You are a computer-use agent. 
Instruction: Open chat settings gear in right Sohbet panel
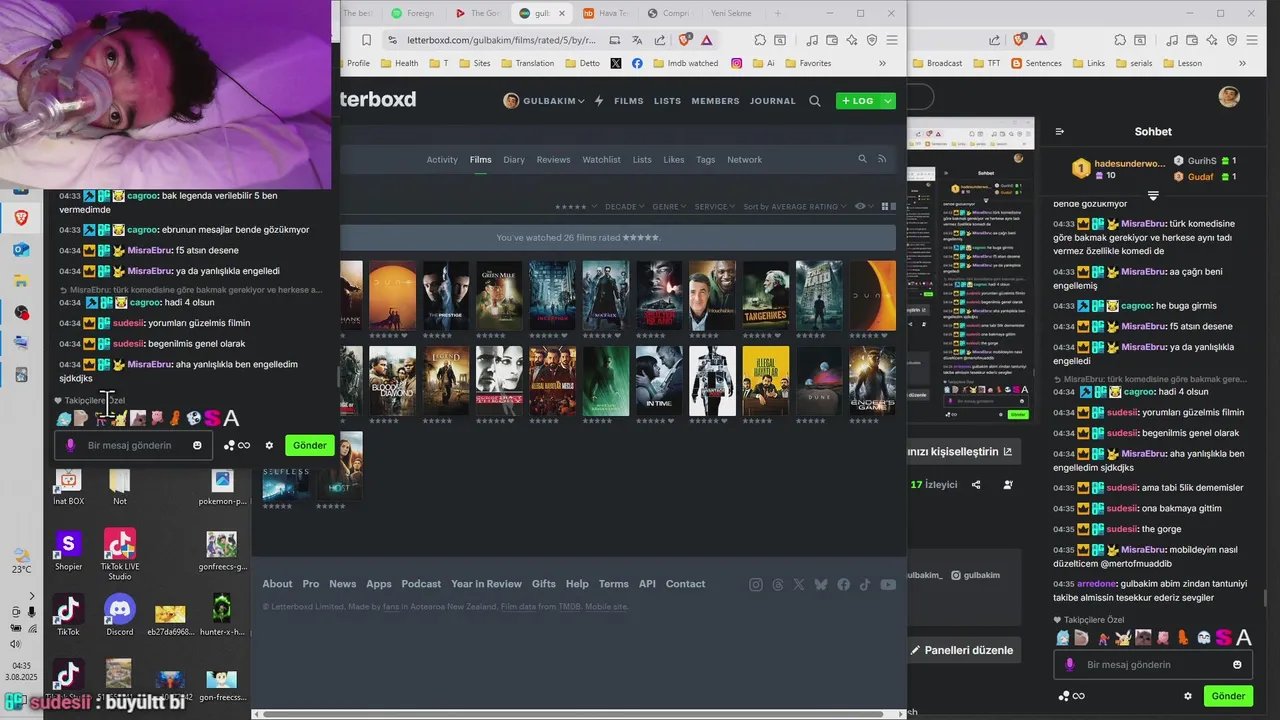tap(1188, 696)
